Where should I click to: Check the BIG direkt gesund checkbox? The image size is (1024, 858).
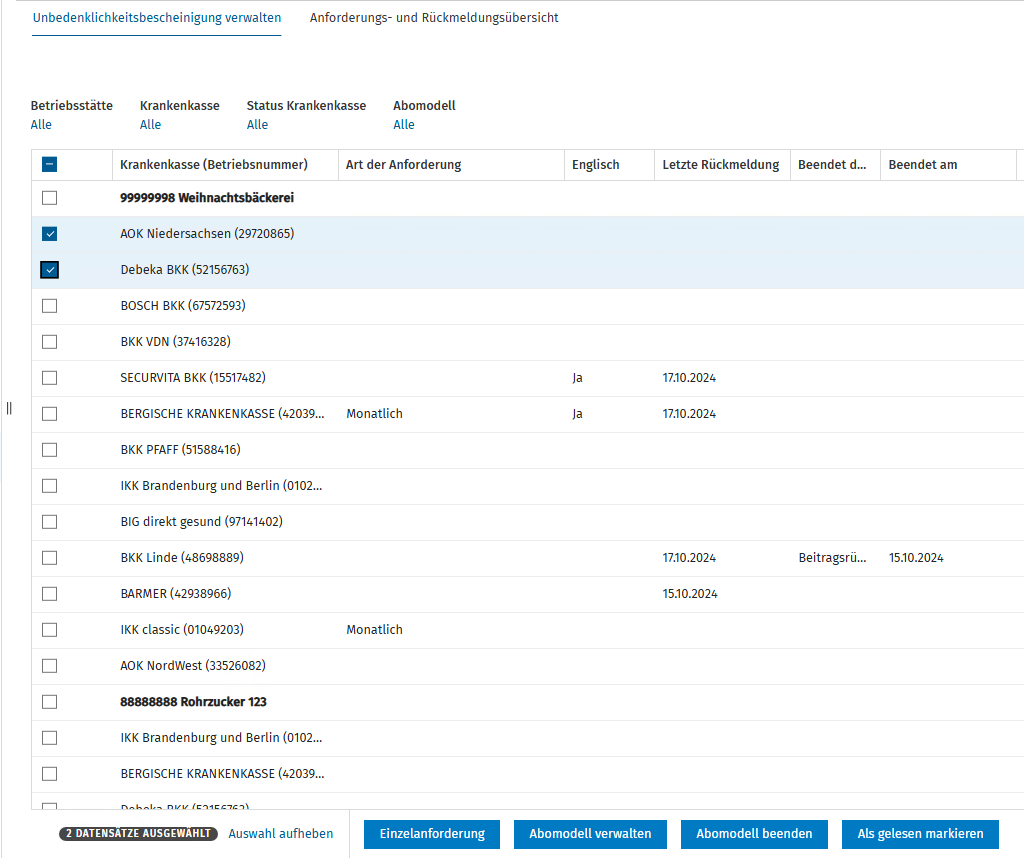(50, 522)
